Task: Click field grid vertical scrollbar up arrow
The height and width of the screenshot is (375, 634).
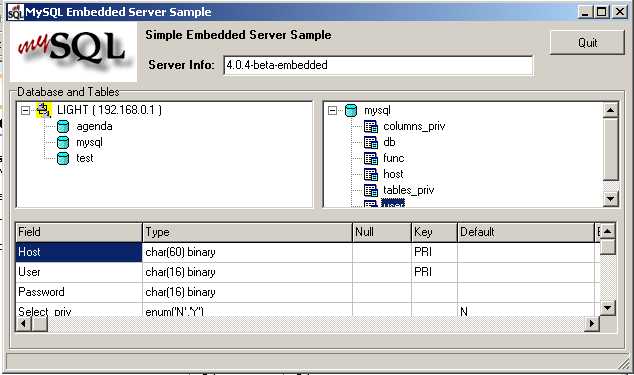Action: coord(608,231)
